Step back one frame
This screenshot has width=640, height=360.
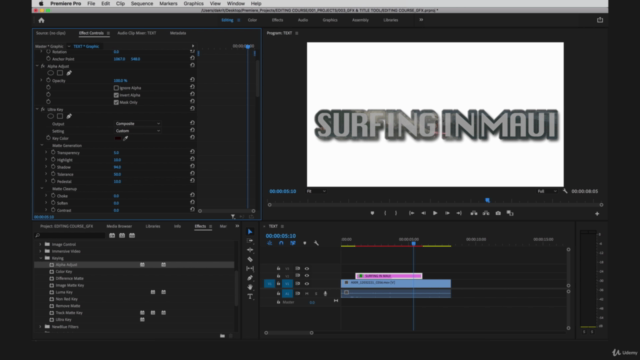pos(423,213)
